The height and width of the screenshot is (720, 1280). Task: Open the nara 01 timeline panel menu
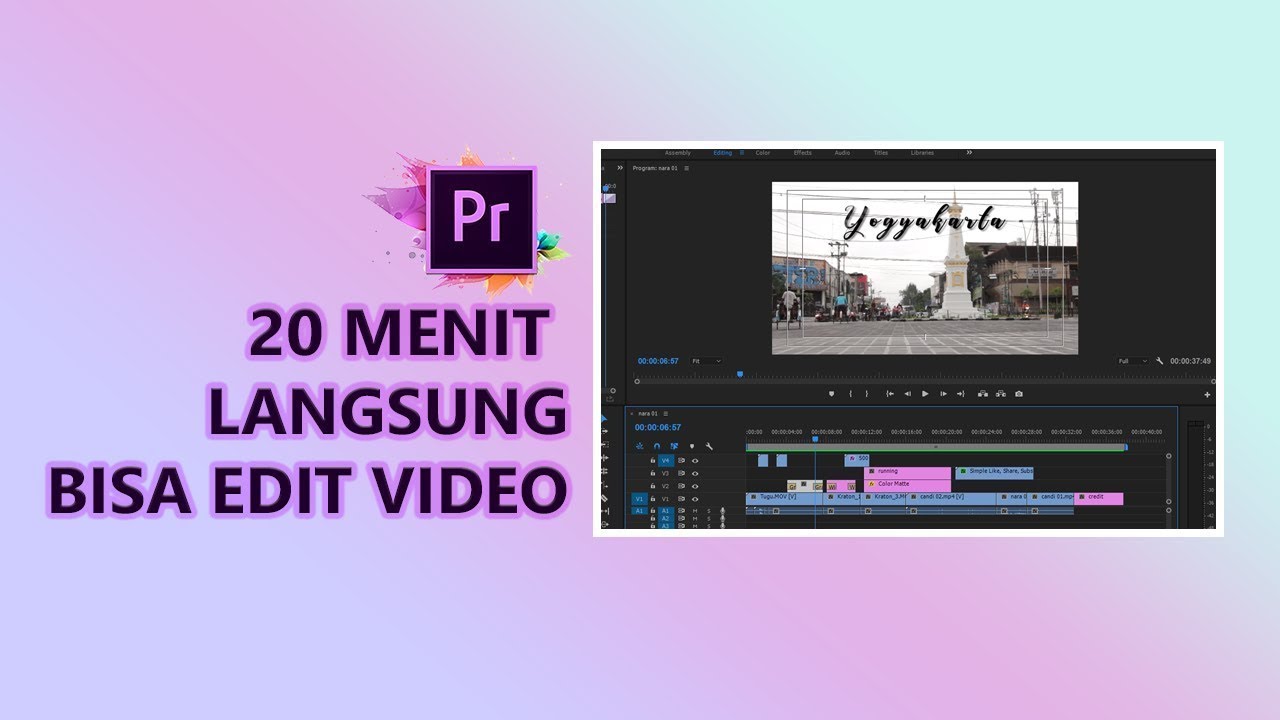coord(665,414)
